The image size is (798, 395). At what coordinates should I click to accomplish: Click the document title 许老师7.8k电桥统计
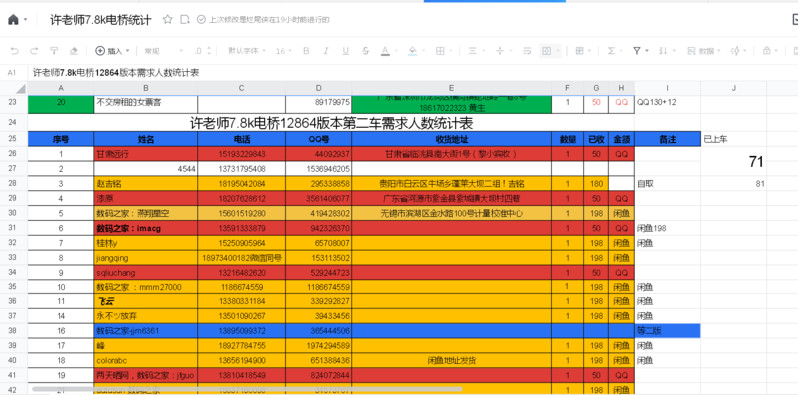[101, 20]
